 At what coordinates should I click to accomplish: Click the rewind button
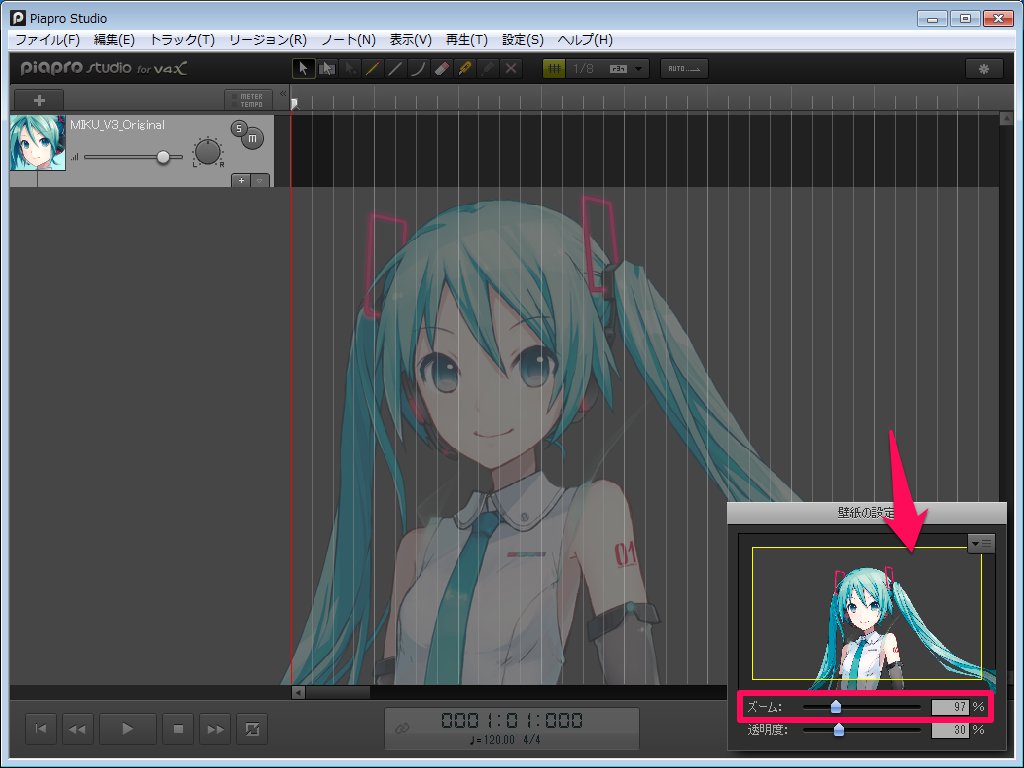78,729
